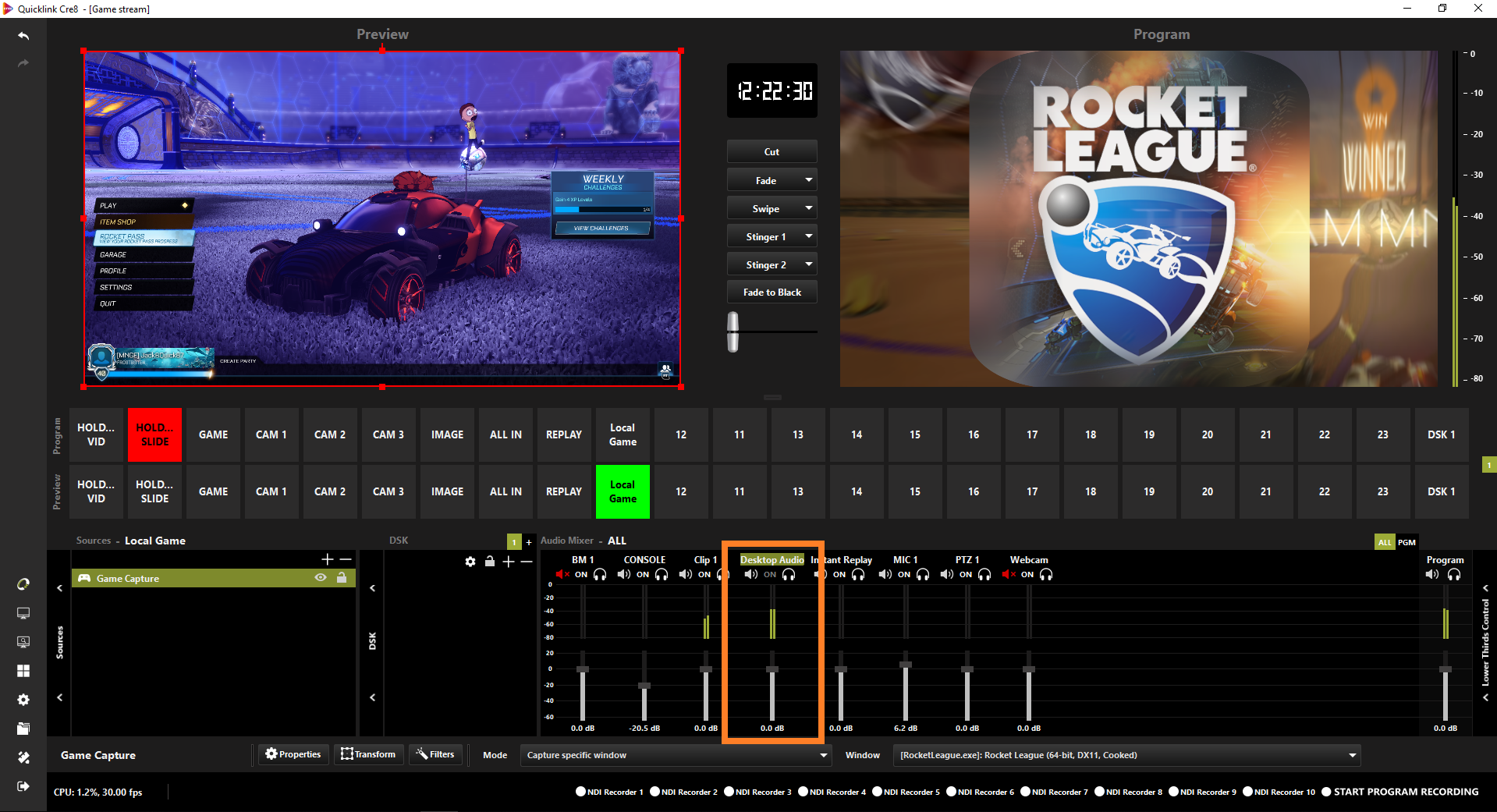Click the Transform button
Image resolution: width=1497 pixels, height=812 pixels.
pos(368,754)
